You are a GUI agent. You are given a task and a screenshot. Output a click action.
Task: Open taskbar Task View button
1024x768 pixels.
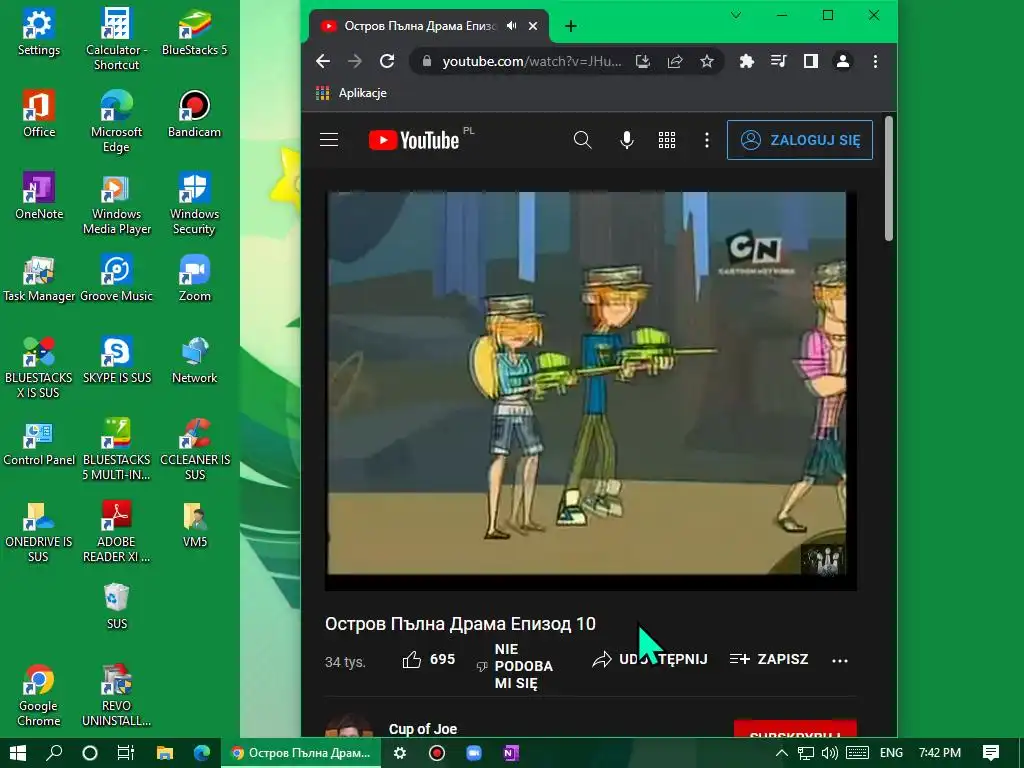[x=125, y=753]
